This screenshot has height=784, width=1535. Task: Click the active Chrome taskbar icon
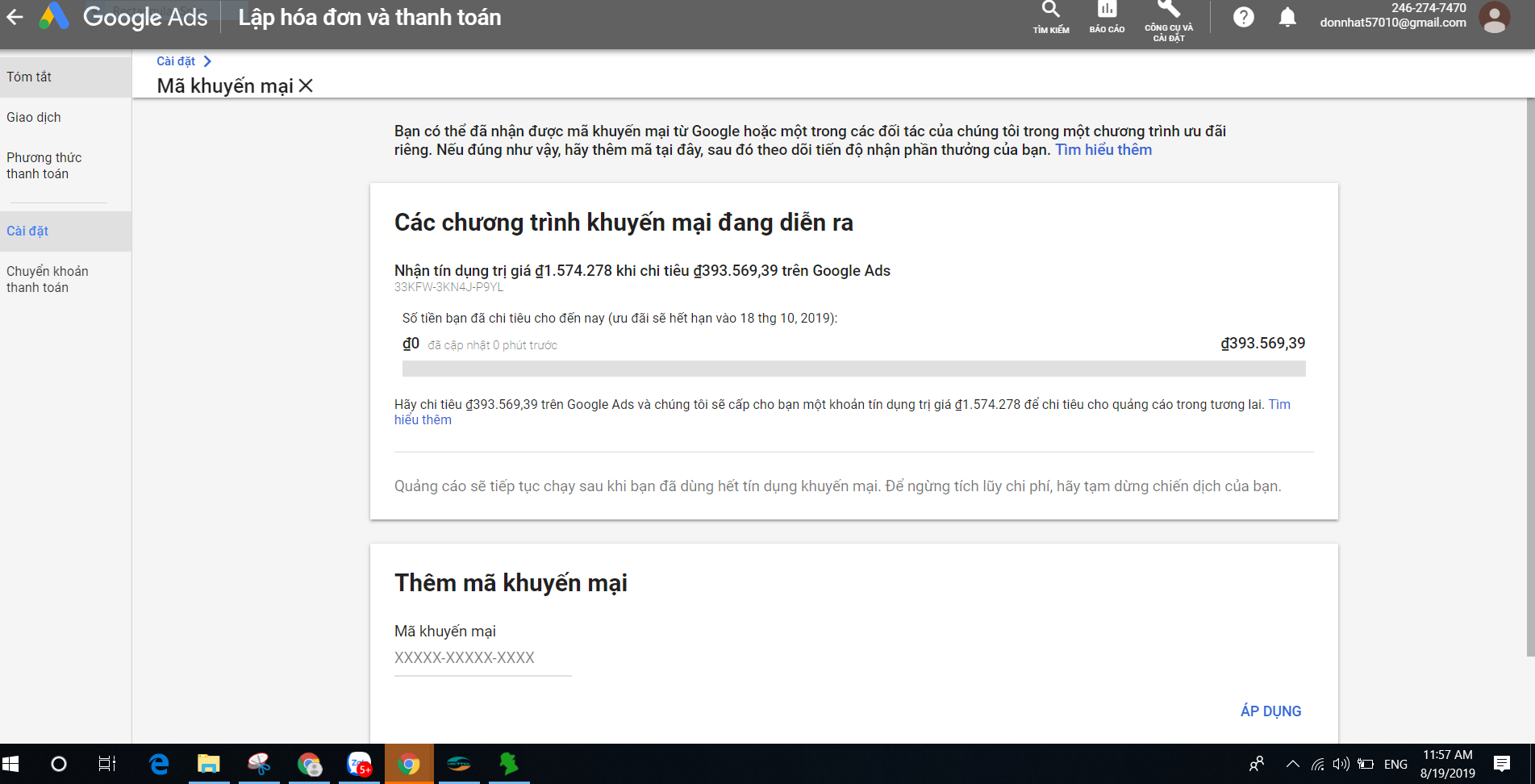coord(409,764)
